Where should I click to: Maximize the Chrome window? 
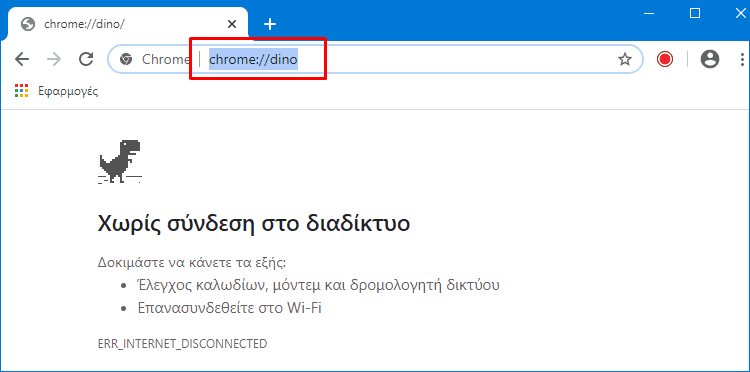695,13
